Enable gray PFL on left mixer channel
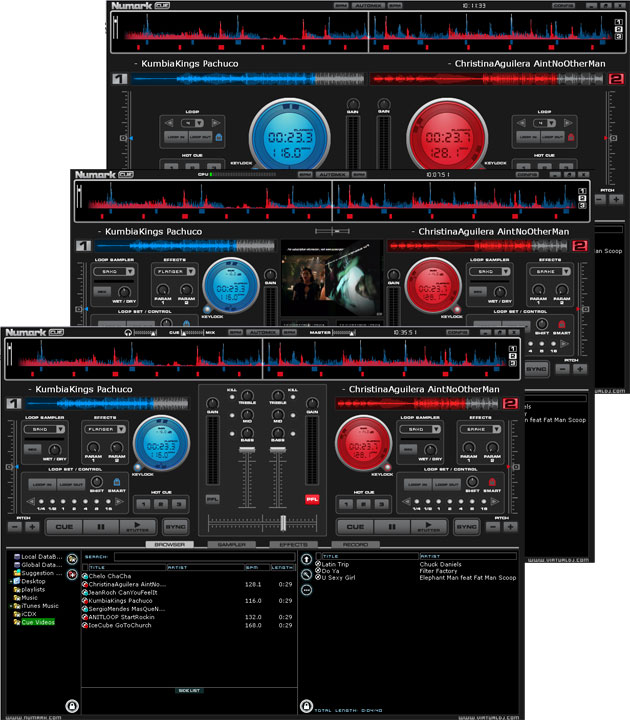The height and width of the screenshot is (720, 630). (x=213, y=499)
